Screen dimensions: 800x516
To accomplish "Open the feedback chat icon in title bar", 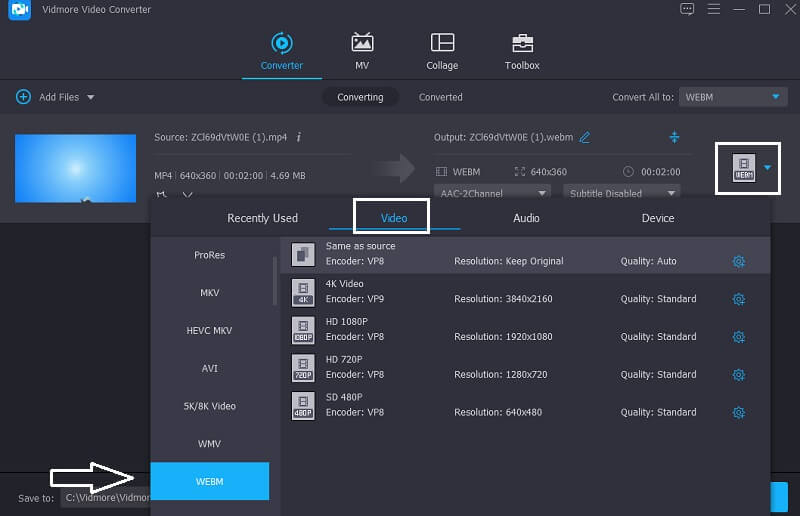I will pyautogui.click(x=687, y=9).
